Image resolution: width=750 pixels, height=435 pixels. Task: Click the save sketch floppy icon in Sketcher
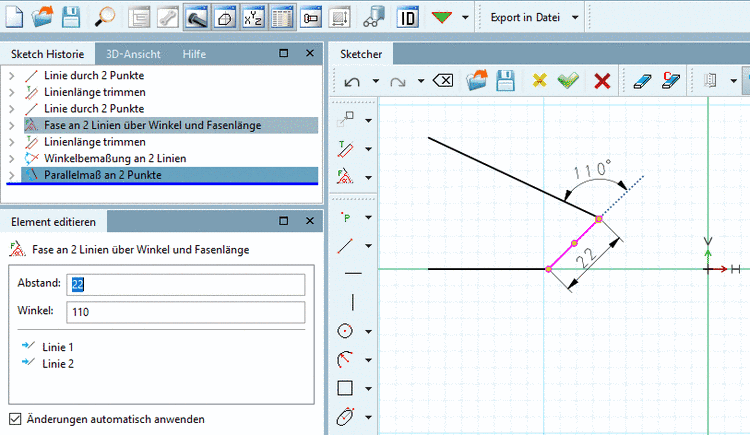tap(505, 80)
